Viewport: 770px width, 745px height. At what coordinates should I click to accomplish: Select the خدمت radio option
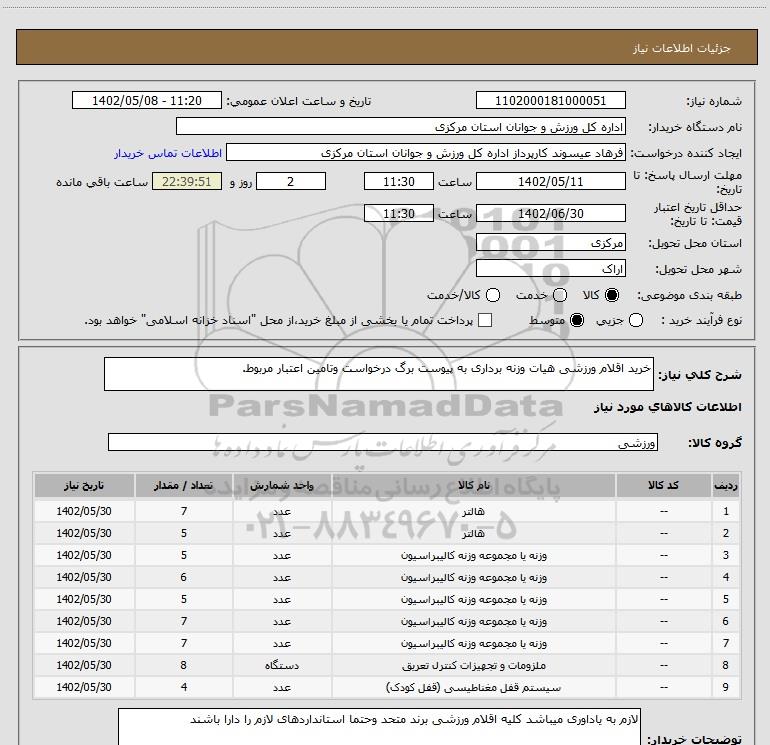560,295
